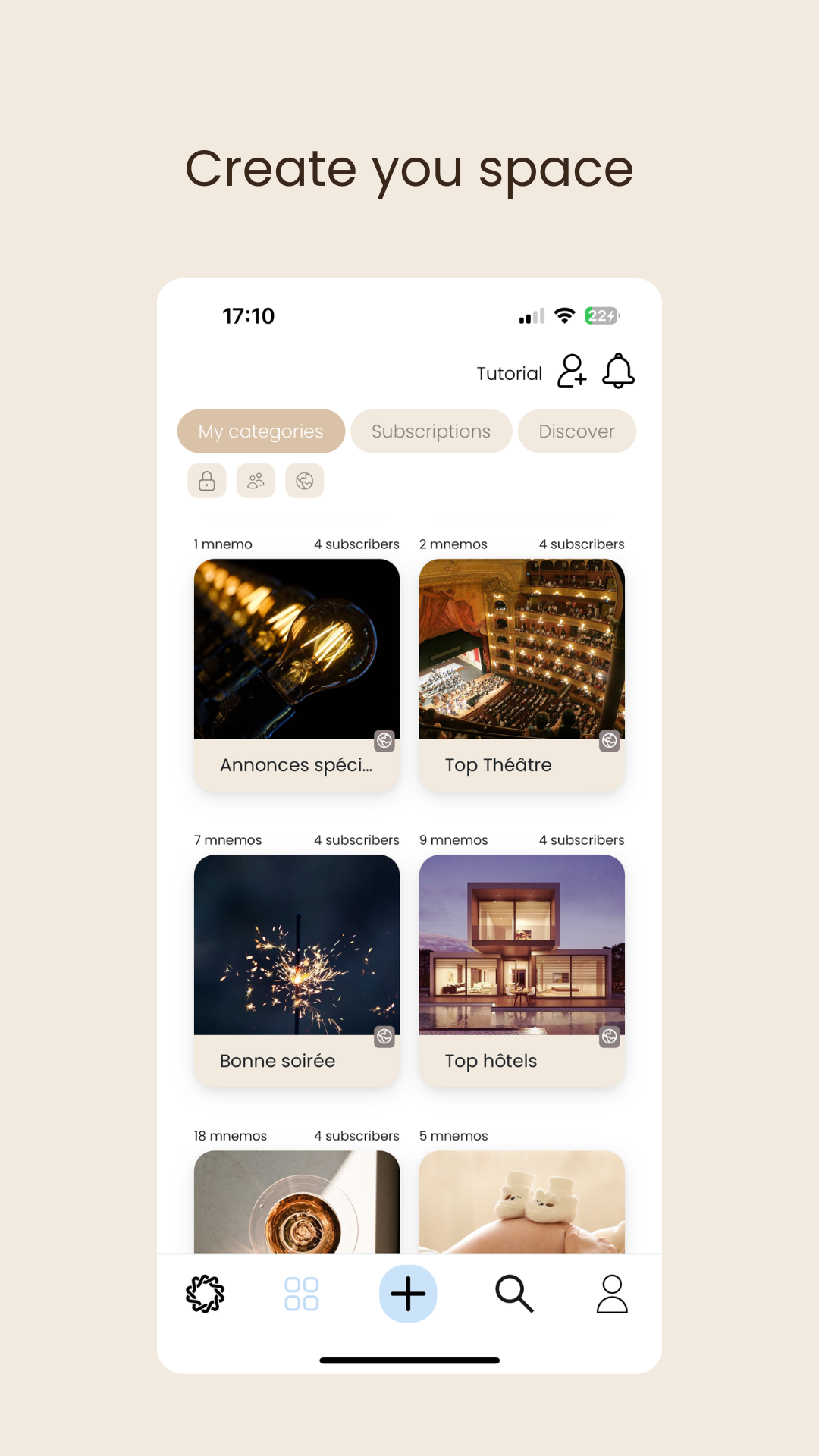Open the Top hôtels category card
Viewport: 819px width, 1456px height.
pos(522,971)
